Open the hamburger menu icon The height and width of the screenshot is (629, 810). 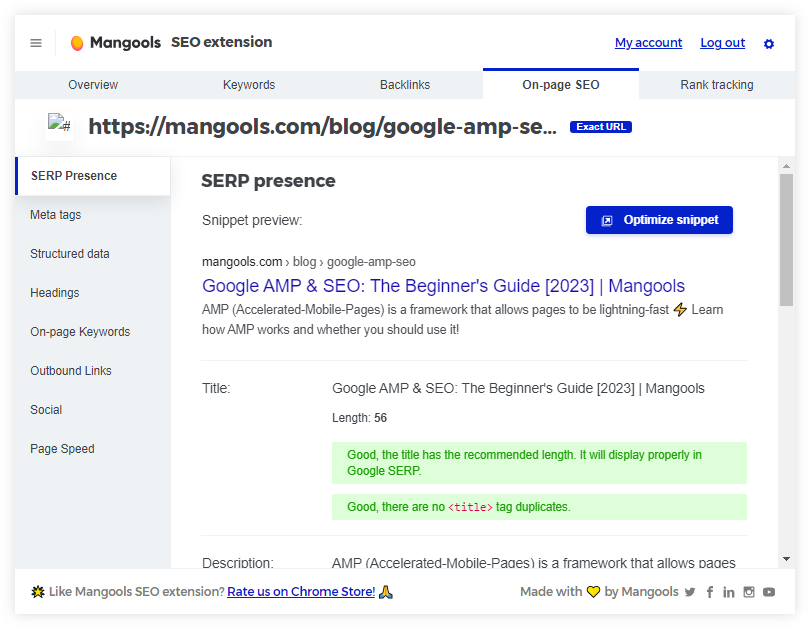click(36, 43)
